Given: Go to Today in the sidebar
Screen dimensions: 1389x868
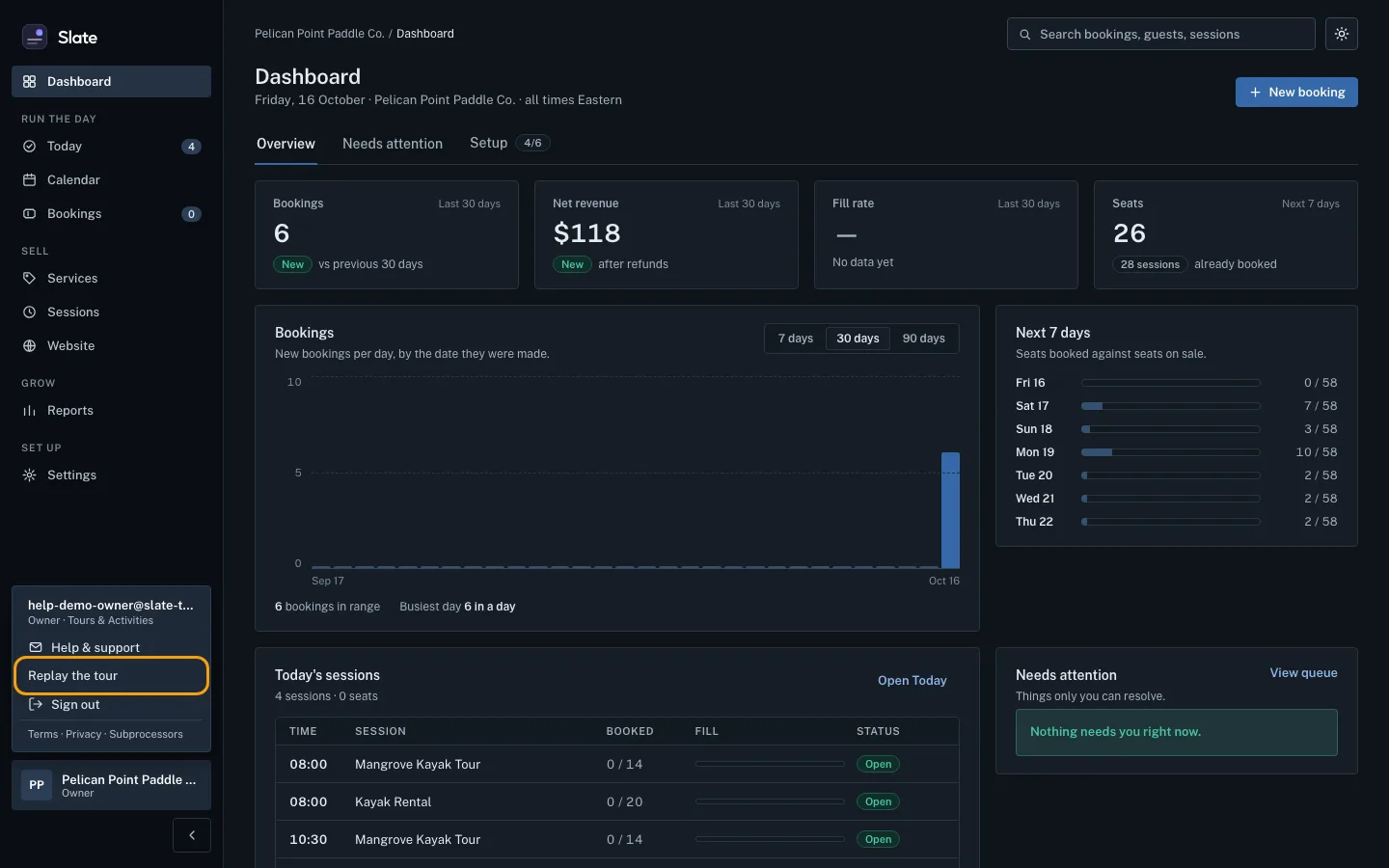Looking at the screenshot, I should (111, 147).
